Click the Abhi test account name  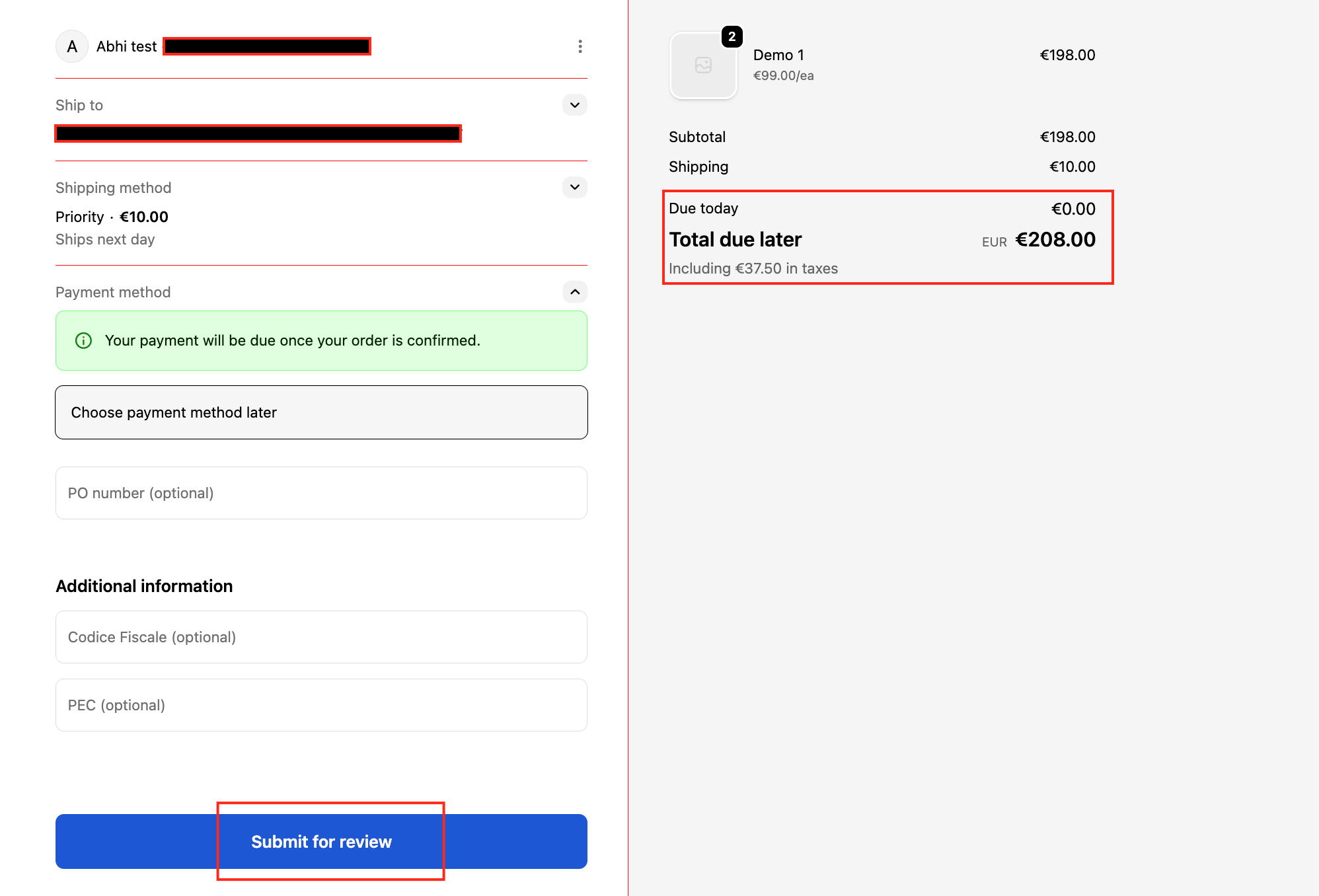126,46
